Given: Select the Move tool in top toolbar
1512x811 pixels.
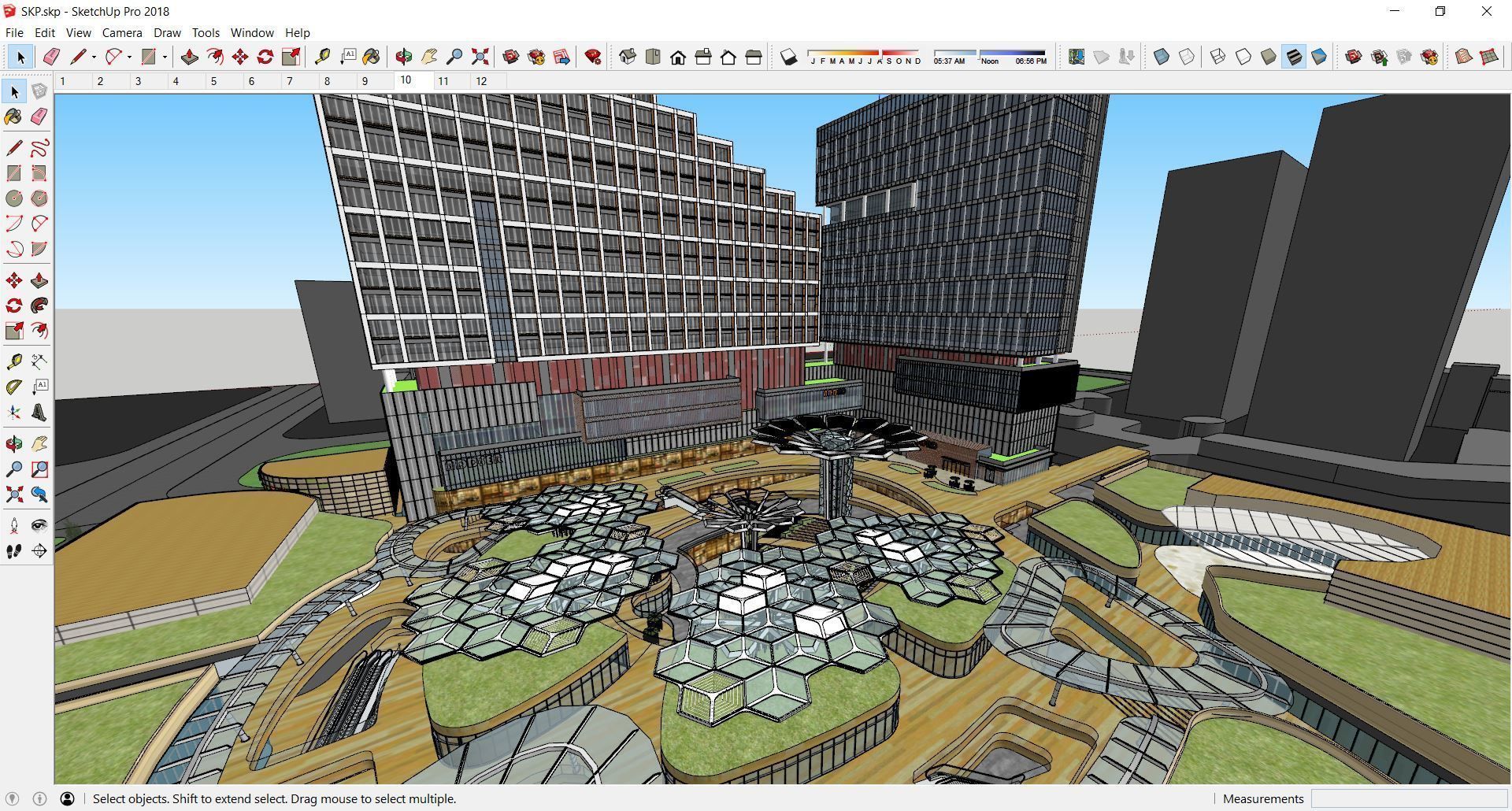Looking at the screenshot, I should click(240, 57).
